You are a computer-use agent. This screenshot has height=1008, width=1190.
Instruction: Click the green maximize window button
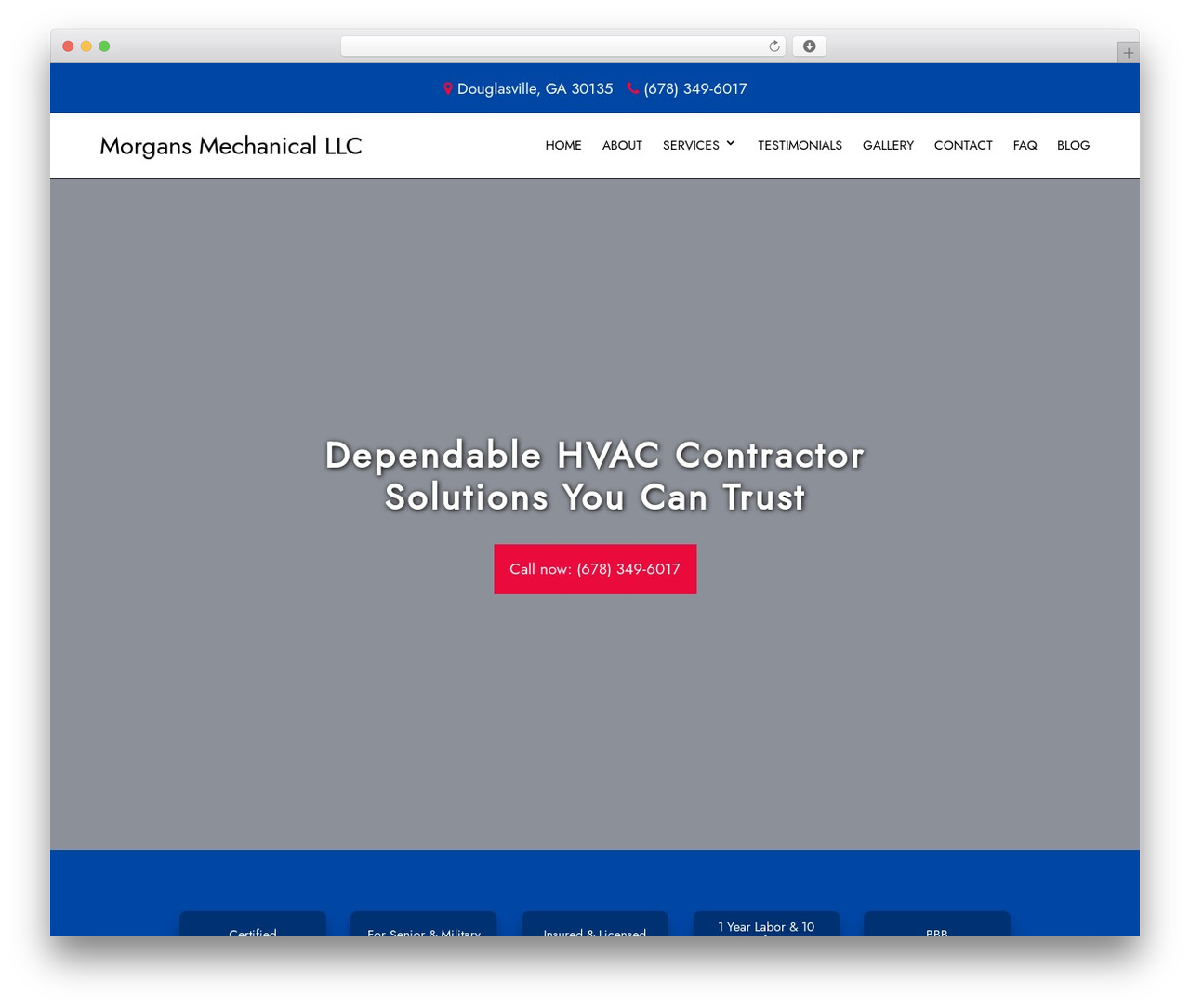[x=104, y=46]
